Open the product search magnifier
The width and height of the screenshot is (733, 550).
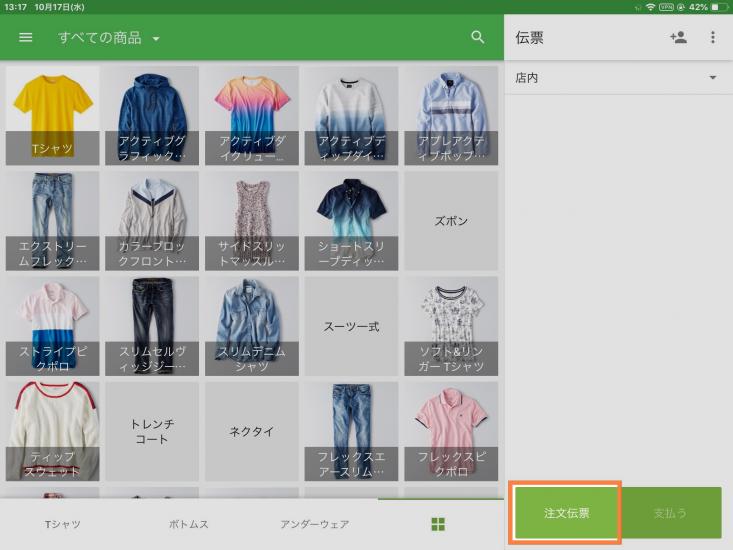[477, 37]
